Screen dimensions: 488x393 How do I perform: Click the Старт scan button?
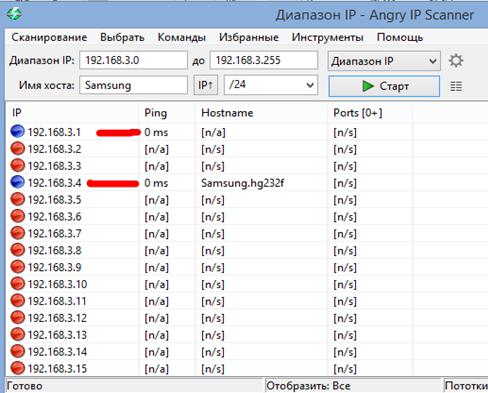tap(384, 86)
